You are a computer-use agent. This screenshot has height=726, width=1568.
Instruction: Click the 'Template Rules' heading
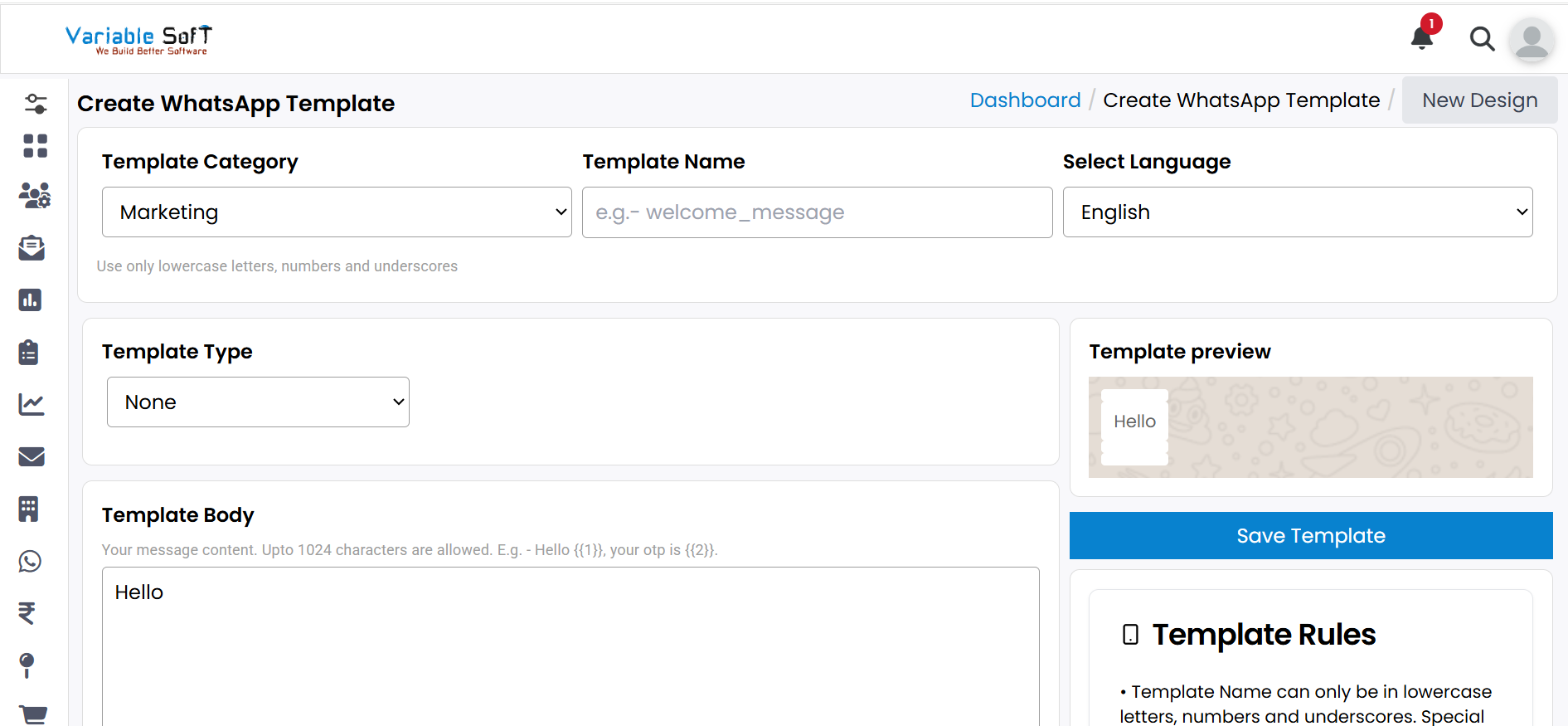click(1264, 635)
